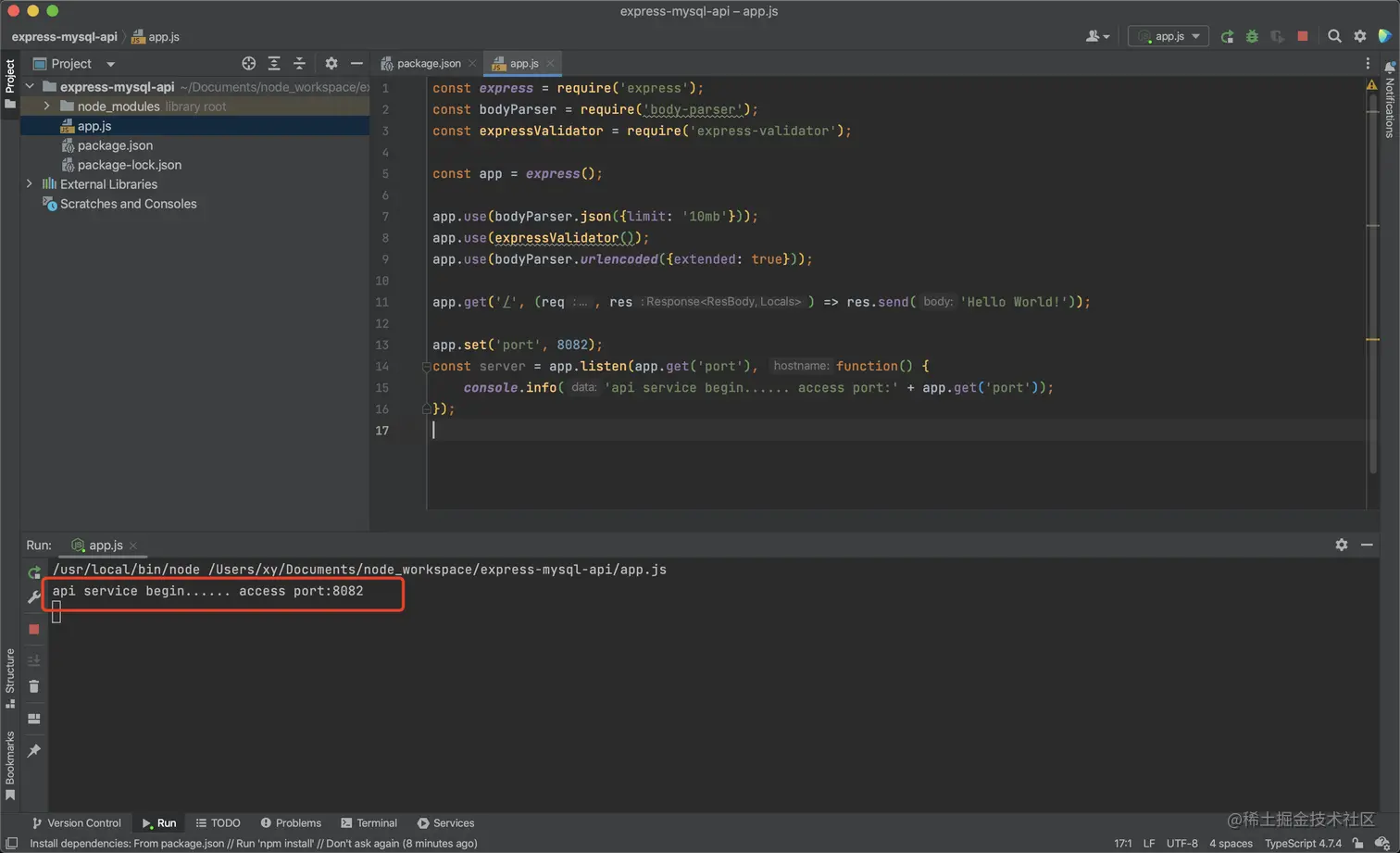Click fold end marker on line 16
Screen dimensions: 1400x853
pyautogui.click(x=426, y=408)
